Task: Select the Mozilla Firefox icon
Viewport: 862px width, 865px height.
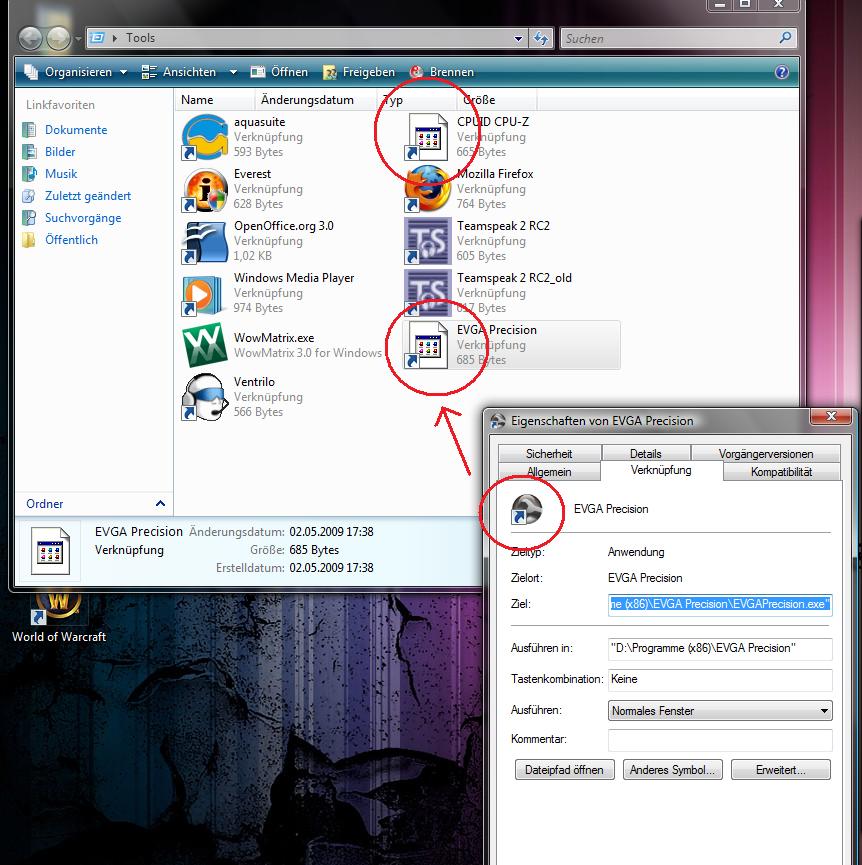Action: [427, 189]
